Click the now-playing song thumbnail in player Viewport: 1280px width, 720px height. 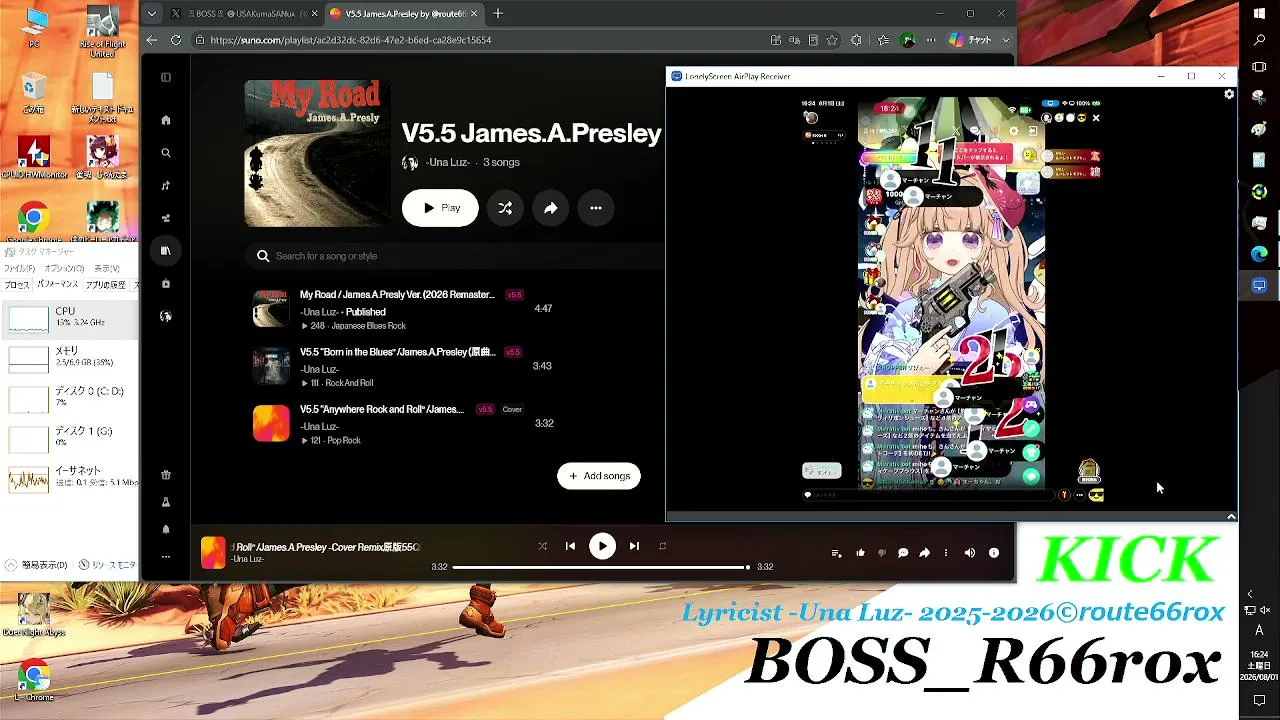click(213, 553)
